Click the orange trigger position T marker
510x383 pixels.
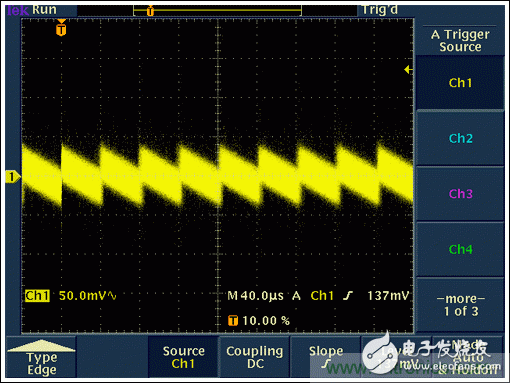(x=61, y=28)
